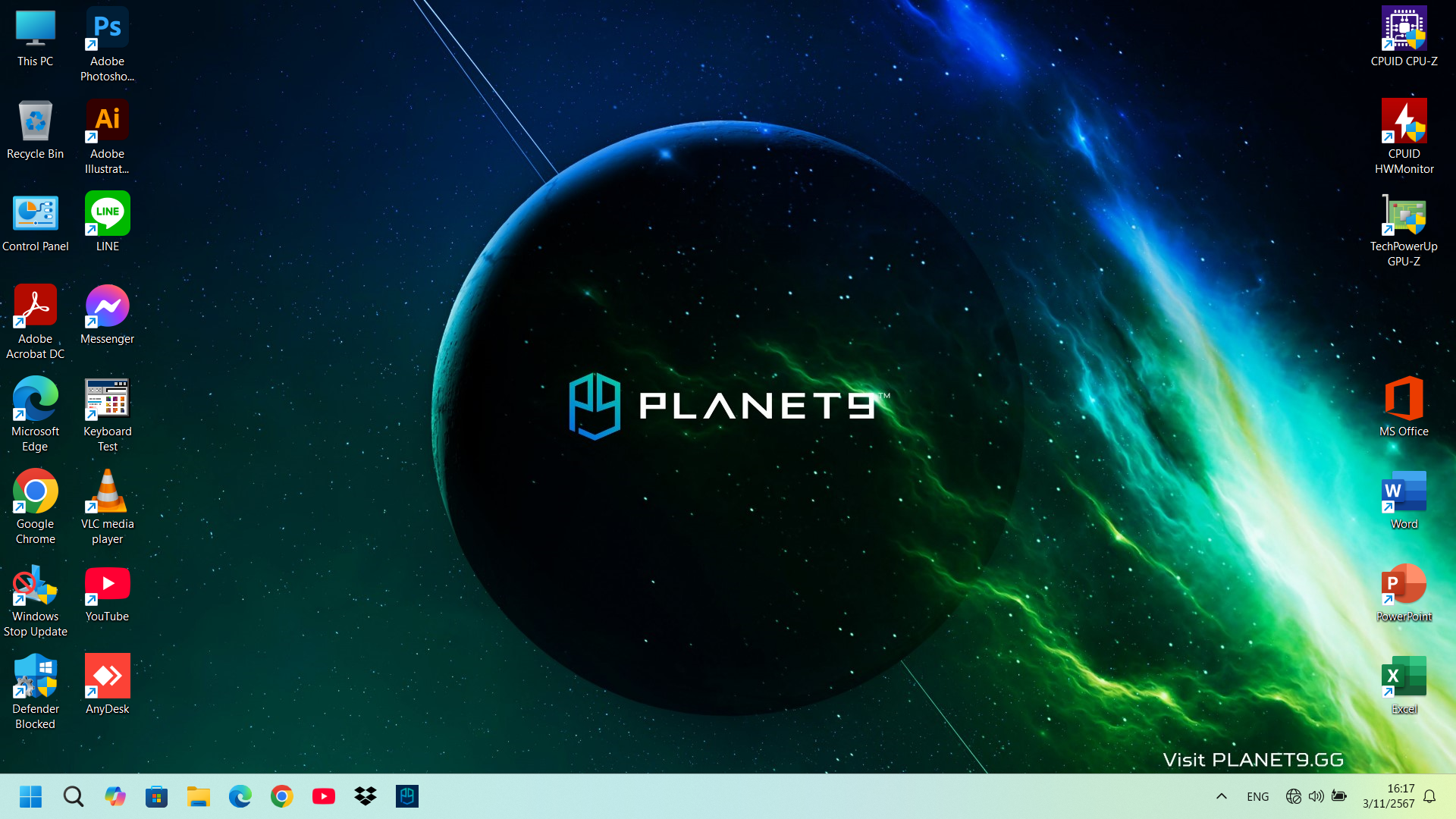The image size is (1456, 819).
Task: Open This PC desktop icon
Action: click(x=35, y=37)
